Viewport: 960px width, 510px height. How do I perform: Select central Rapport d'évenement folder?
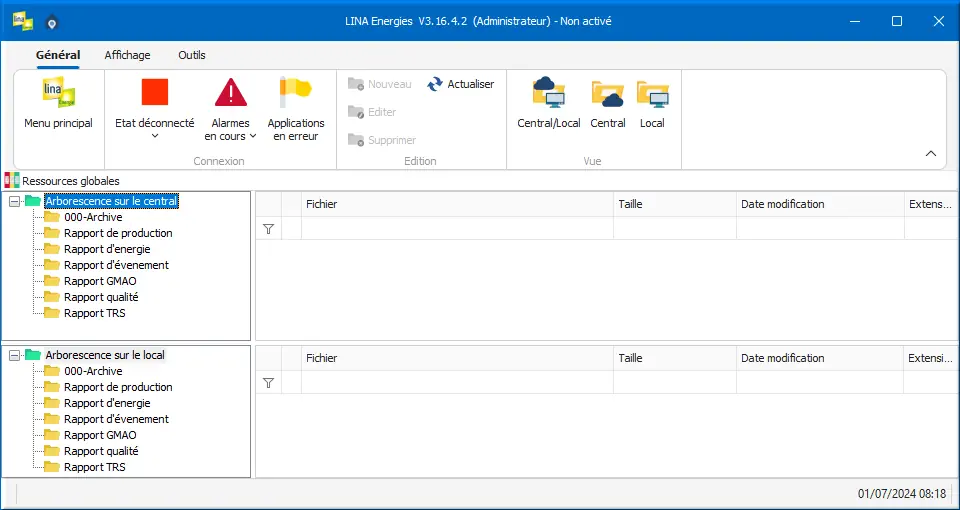coord(116,265)
